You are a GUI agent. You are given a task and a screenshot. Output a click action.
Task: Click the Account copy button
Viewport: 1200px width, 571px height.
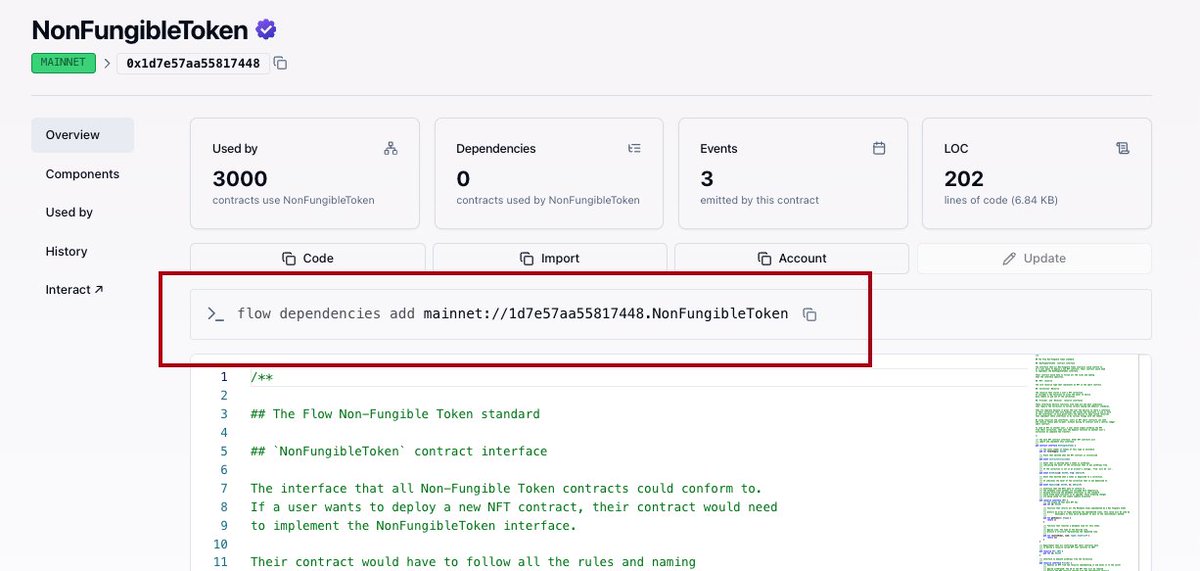[x=792, y=258]
